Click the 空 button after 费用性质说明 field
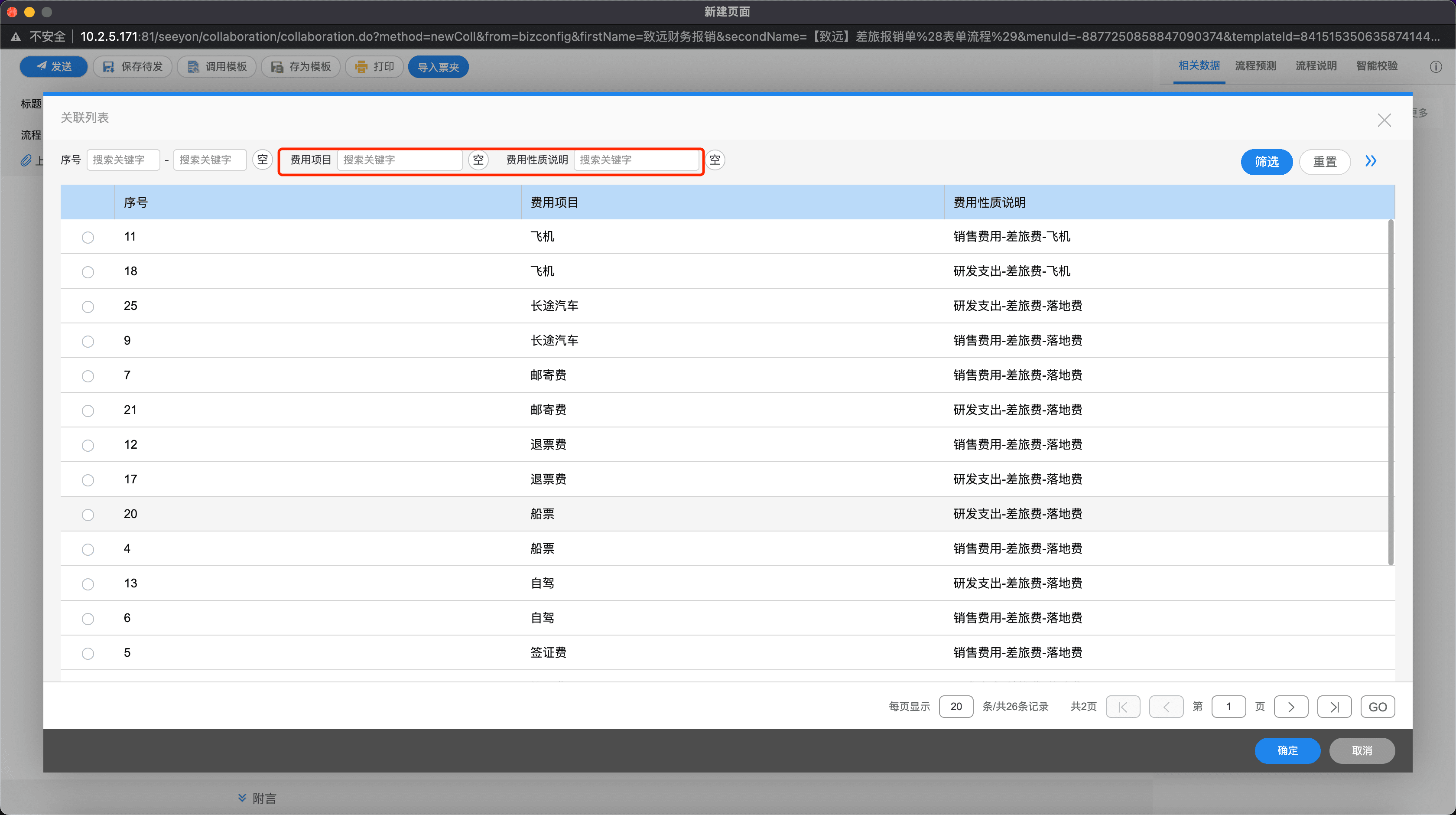This screenshot has height=815, width=1456. pyautogui.click(x=715, y=160)
